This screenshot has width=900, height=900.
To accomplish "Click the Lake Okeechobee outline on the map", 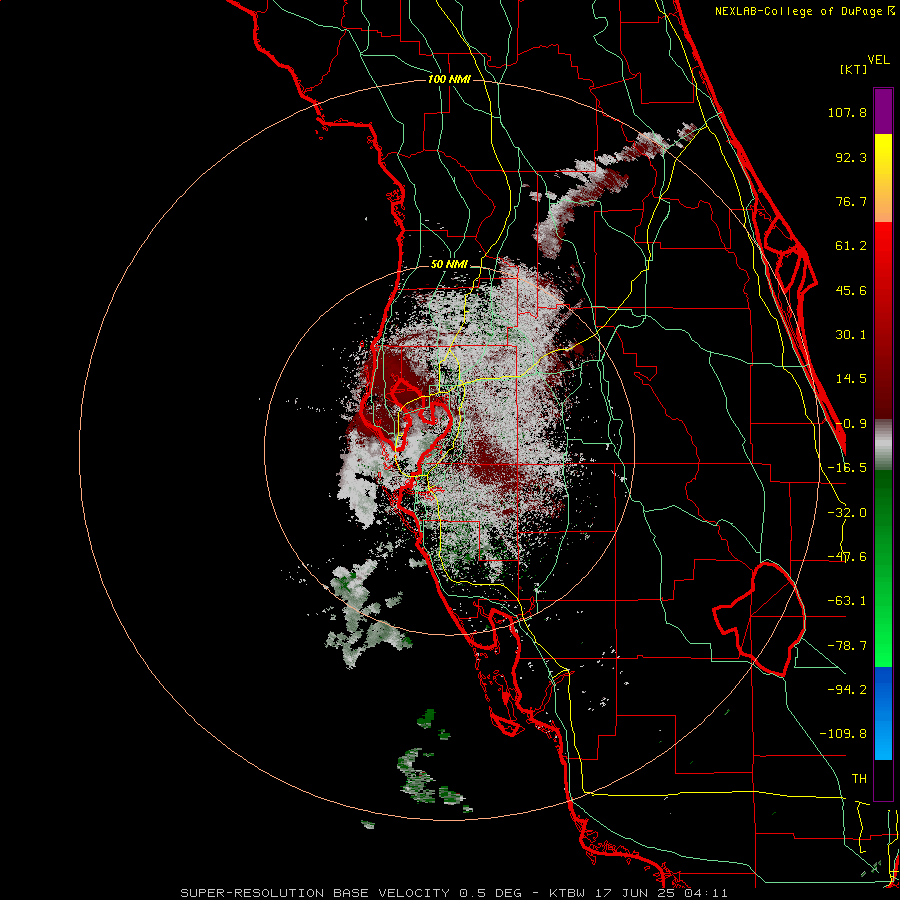I will click(759, 619).
